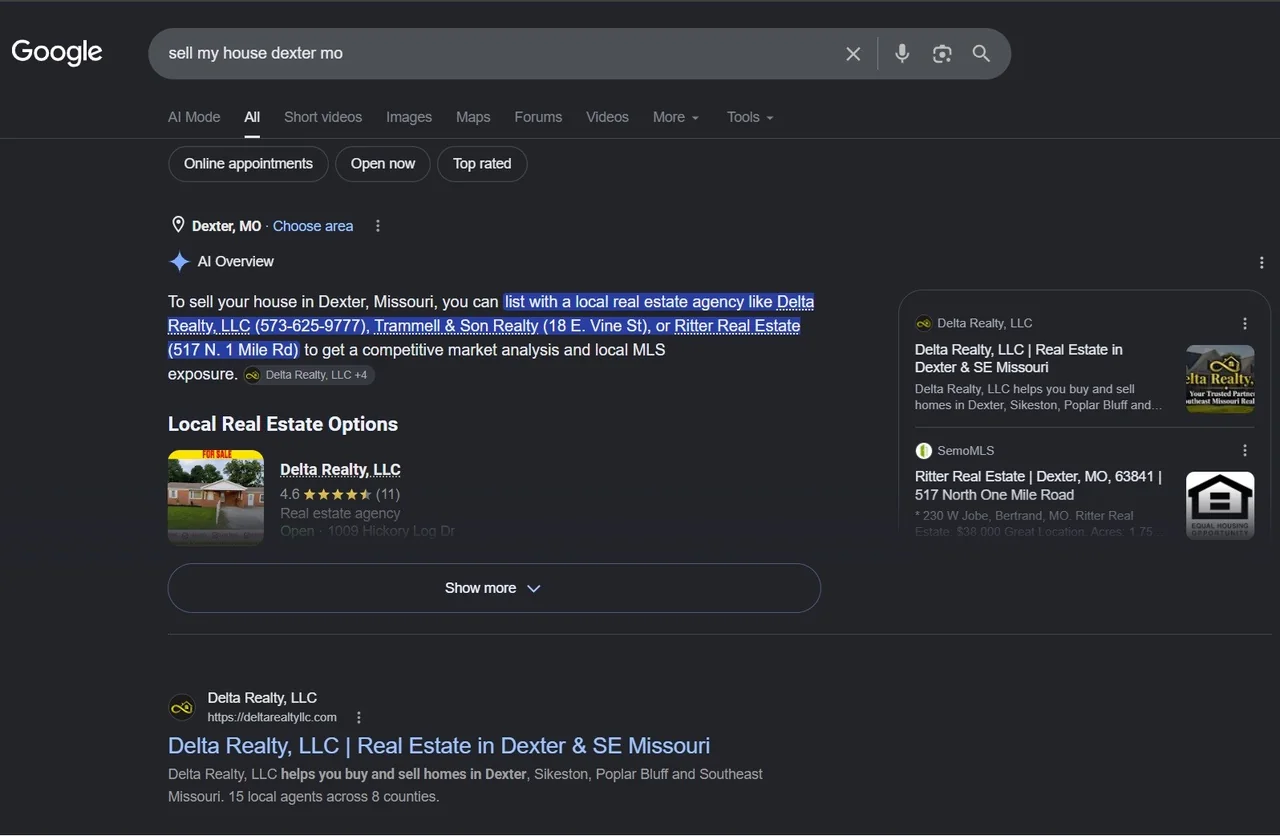
Task: Open Delta Realty, LLC local listing title
Action: (340, 469)
